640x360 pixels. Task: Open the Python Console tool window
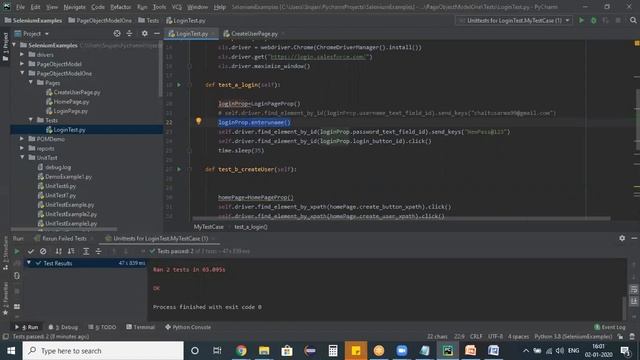tap(188, 327)
